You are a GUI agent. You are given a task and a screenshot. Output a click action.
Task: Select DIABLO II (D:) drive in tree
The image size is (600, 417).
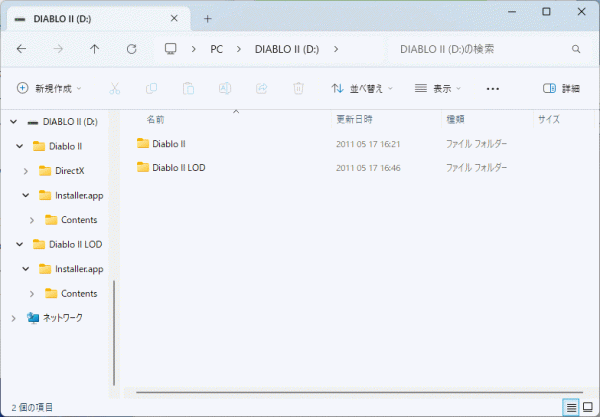pos(70,122)
